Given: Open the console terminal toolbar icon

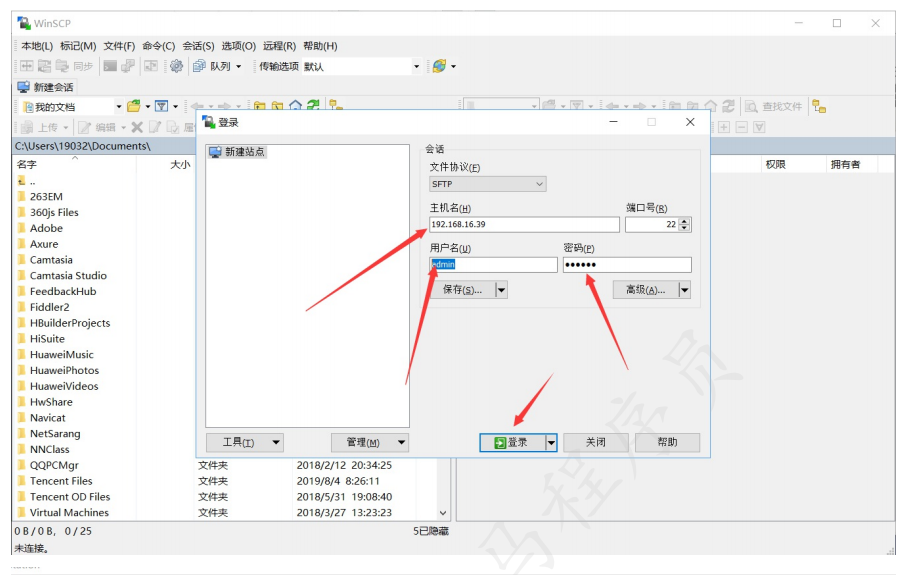Looking at the screenshot, I should click(x=110, y=66).
